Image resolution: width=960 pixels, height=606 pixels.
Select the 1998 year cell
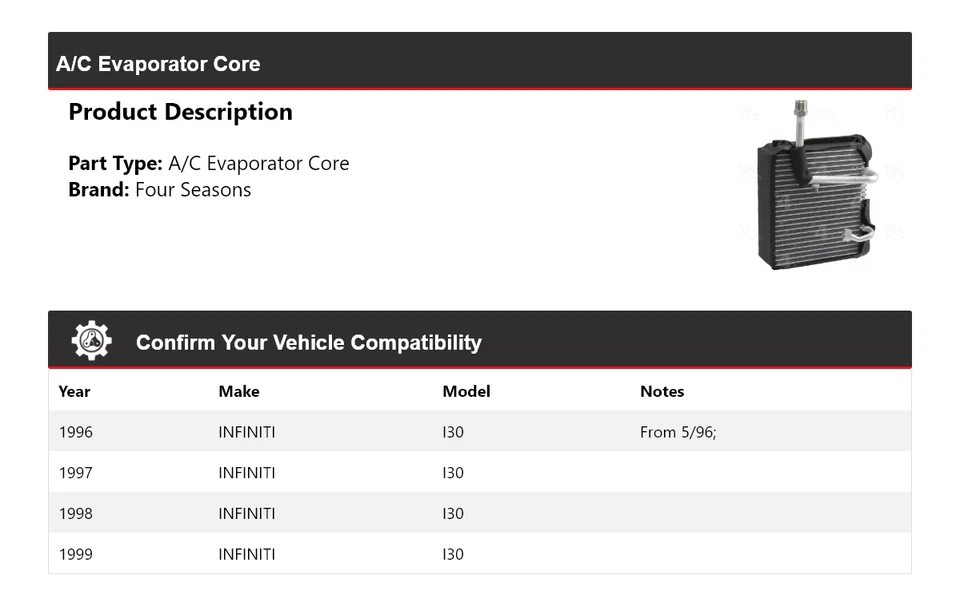(75, 514)
